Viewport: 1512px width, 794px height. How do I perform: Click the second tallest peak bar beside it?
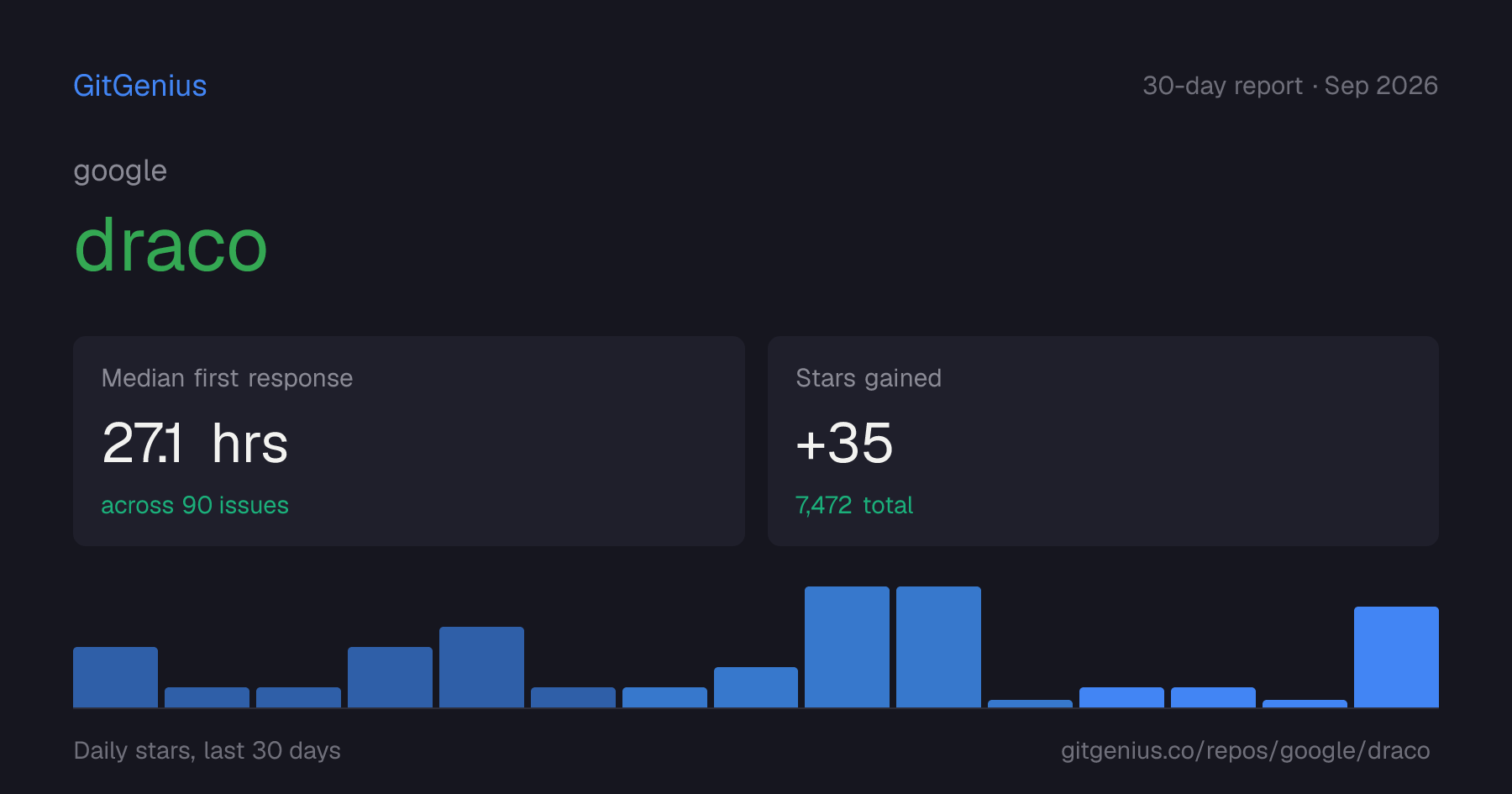point(938,647)
